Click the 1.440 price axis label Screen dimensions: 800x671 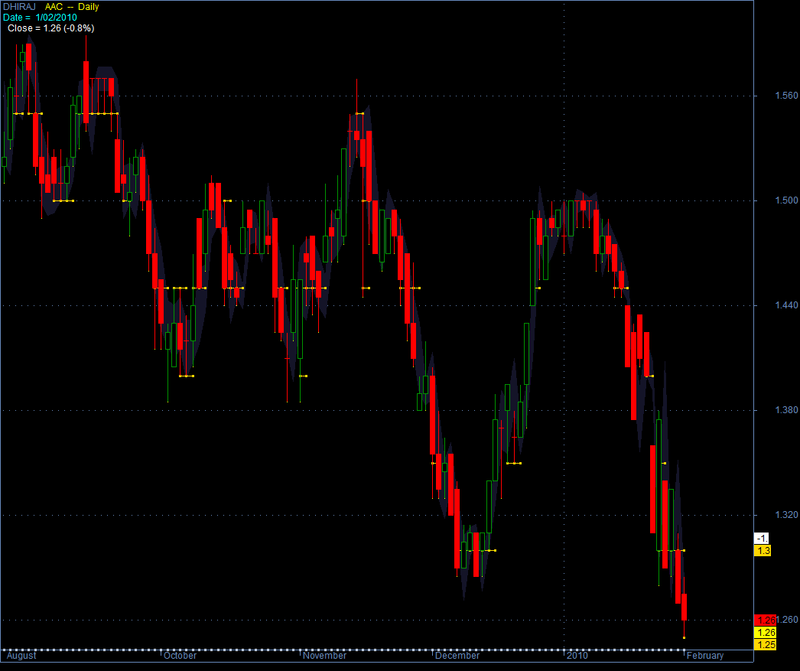786,306
